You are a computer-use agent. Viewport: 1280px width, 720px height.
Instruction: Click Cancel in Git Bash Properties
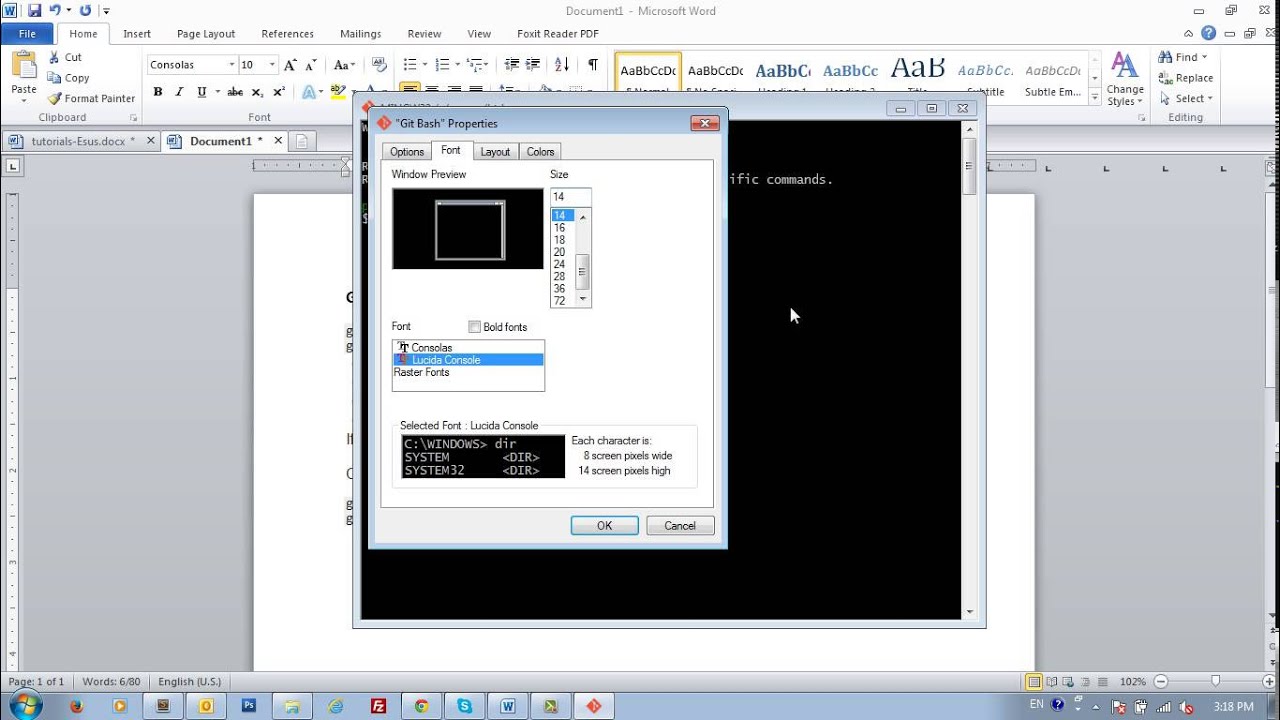tap(680, 526)
